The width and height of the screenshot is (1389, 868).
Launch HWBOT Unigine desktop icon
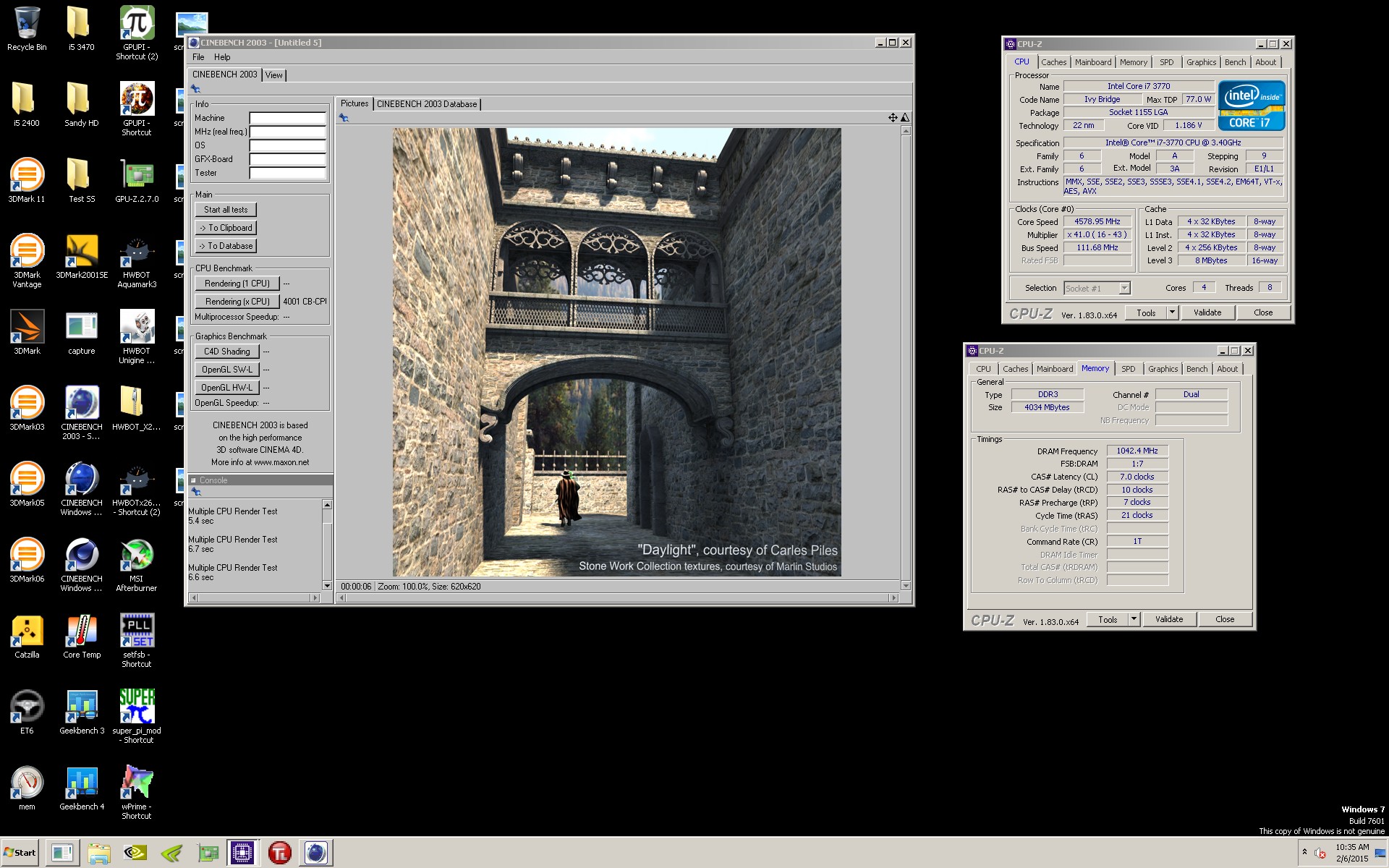pyautogui.click(x=137, y=337)
